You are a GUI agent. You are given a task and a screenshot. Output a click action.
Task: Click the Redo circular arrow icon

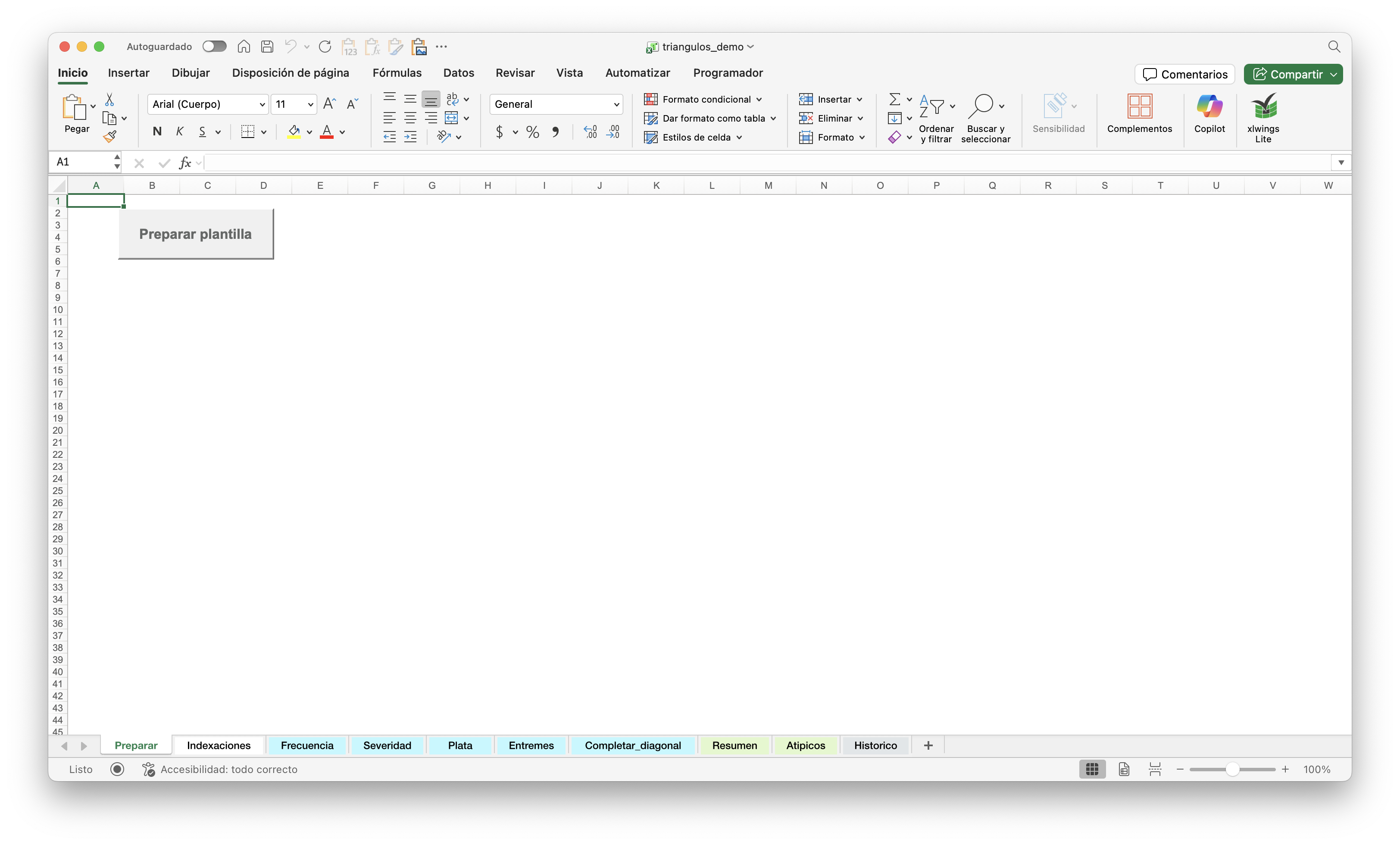coord(325,47)
